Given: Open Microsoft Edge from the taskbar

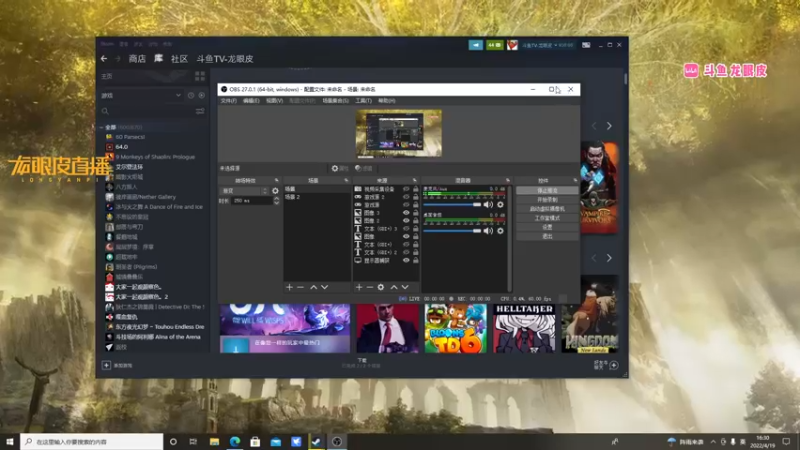Looking at the screenshot, I should coord(235,442).
